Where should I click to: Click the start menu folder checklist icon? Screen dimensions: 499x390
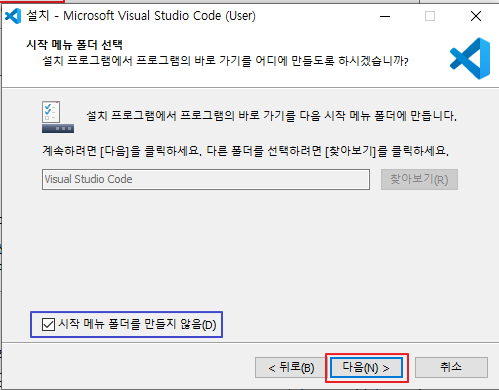point(58,117)
